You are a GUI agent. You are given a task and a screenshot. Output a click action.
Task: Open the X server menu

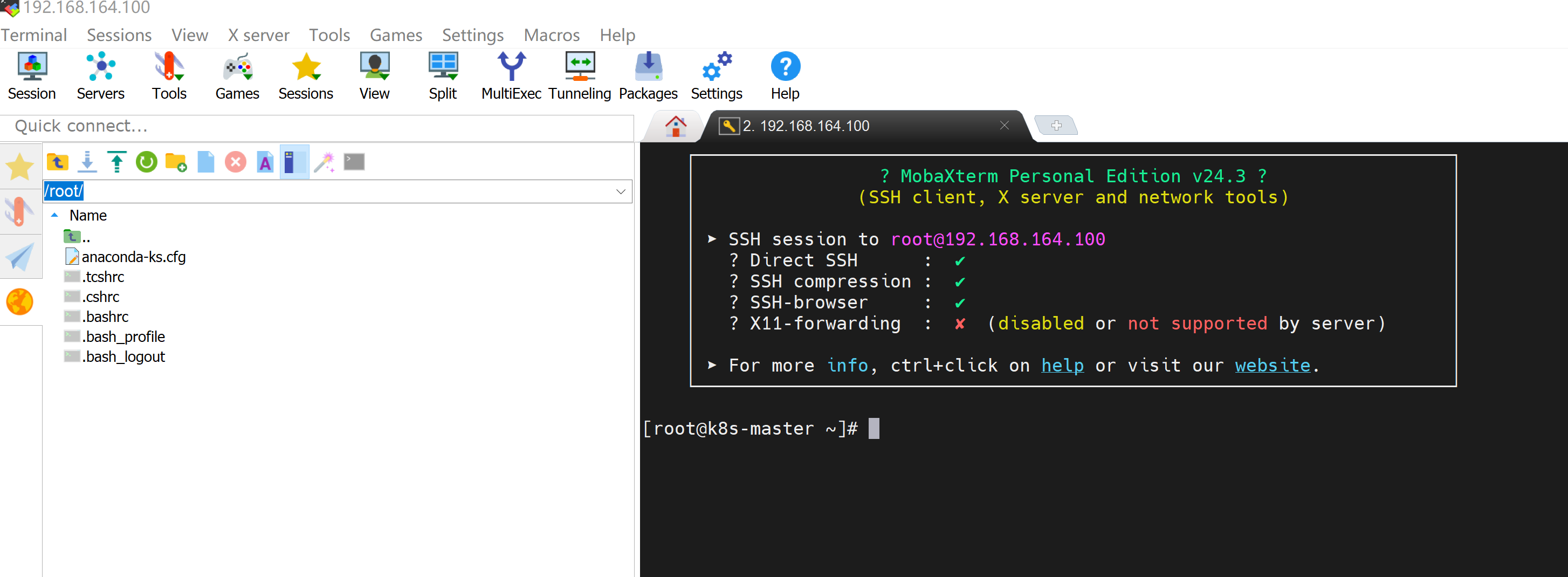coord(259,35)
